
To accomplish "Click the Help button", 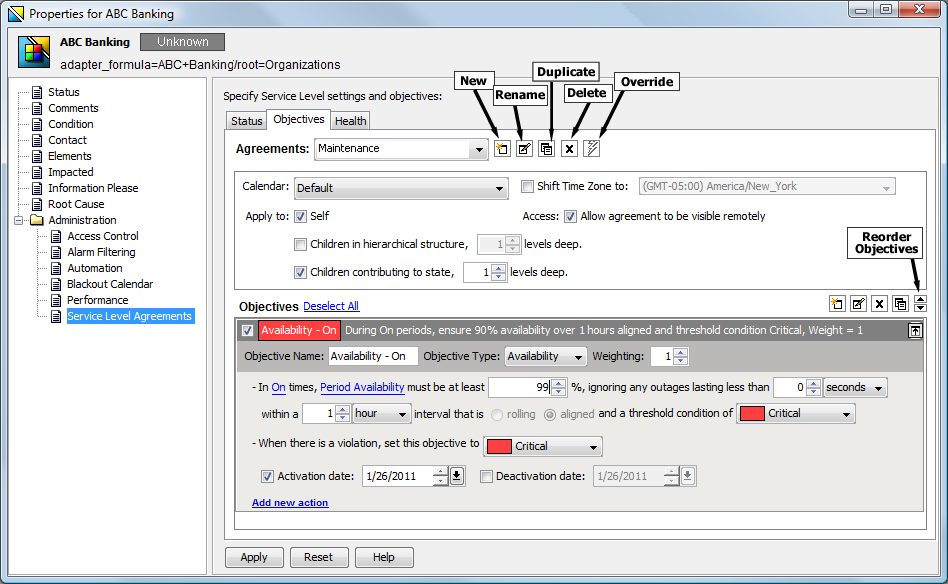I will (384, 557).
